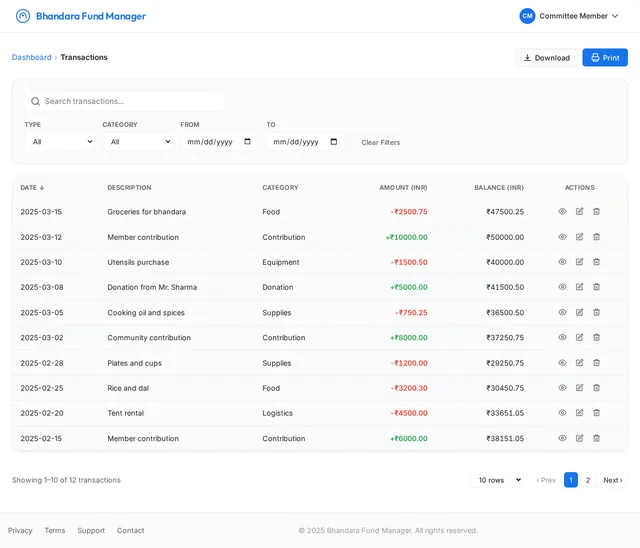View the Rice and dal transaction
Screen dimensions: 640x548
(562, 388)
